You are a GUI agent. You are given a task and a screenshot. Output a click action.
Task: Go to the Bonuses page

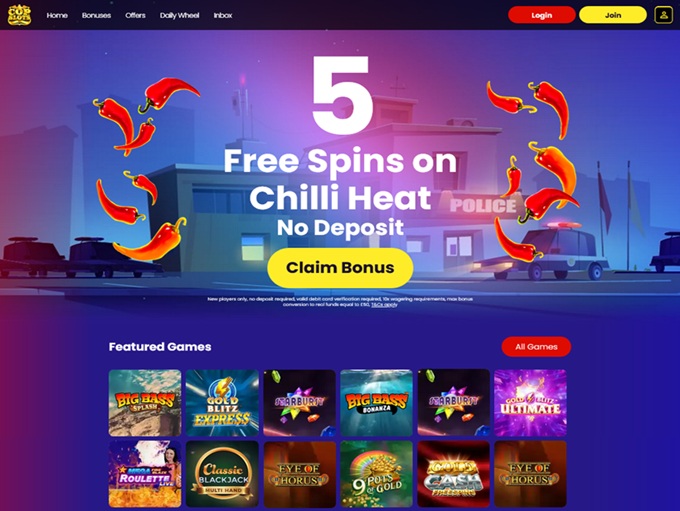click(96, 15)
